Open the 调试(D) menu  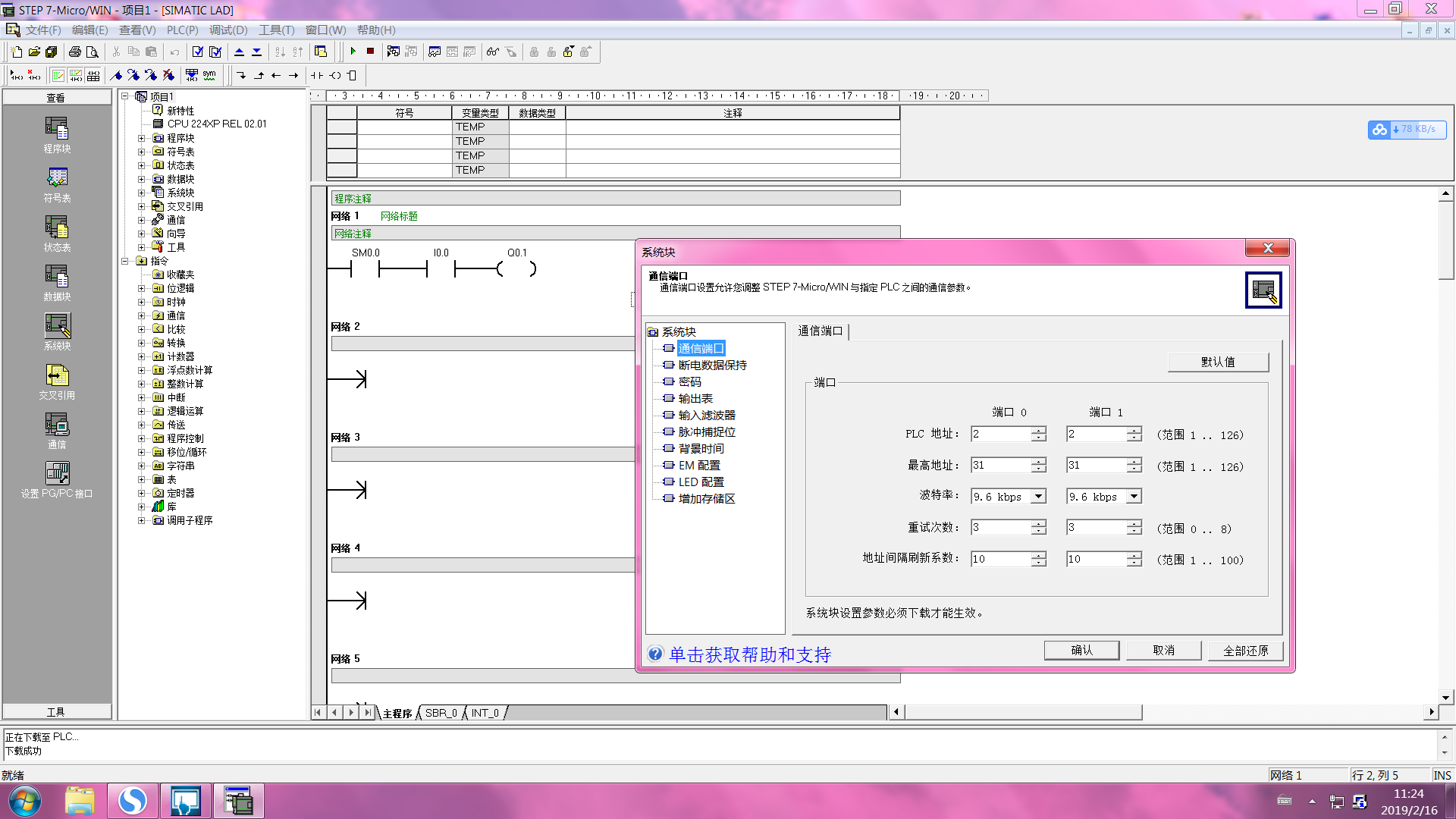(x=228, y=30)
